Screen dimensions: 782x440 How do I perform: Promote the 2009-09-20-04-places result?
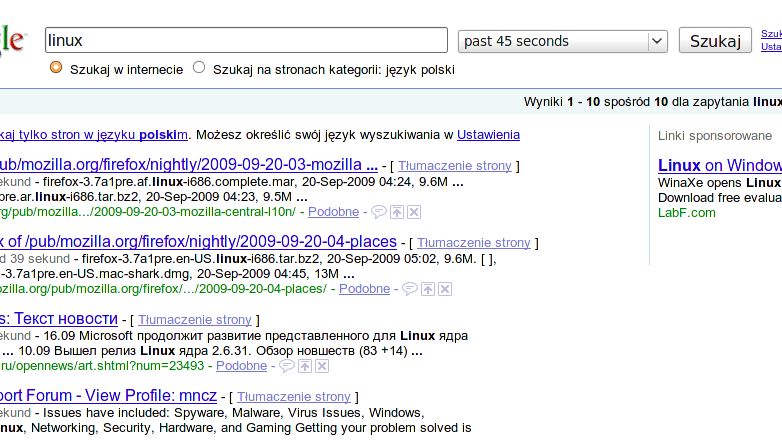point(427,289)
